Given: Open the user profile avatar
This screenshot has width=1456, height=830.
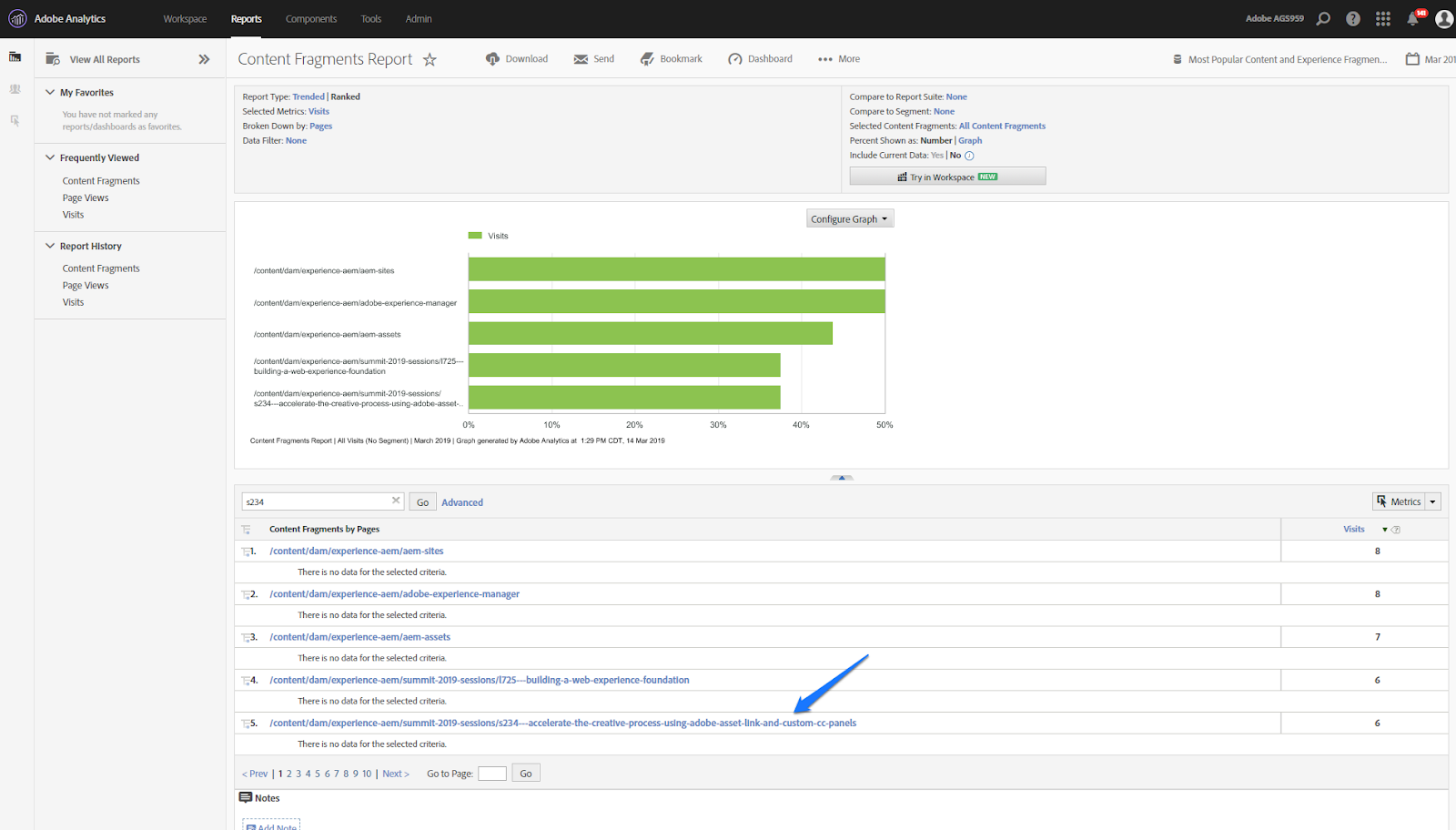Looking at the screenshot, I should click(1443, 17).
